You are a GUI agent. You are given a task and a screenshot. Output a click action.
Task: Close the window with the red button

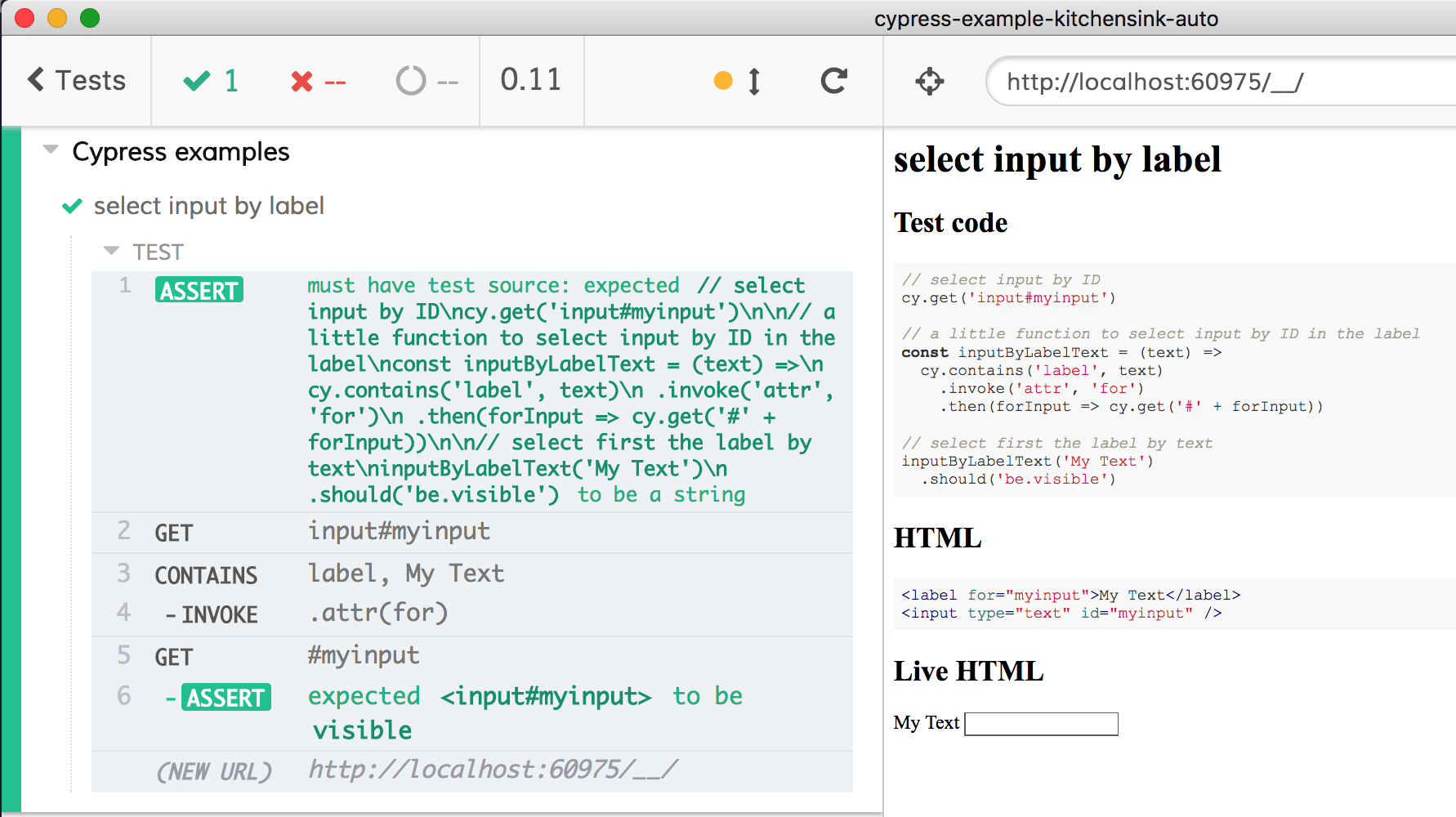(x=25, y=17)
